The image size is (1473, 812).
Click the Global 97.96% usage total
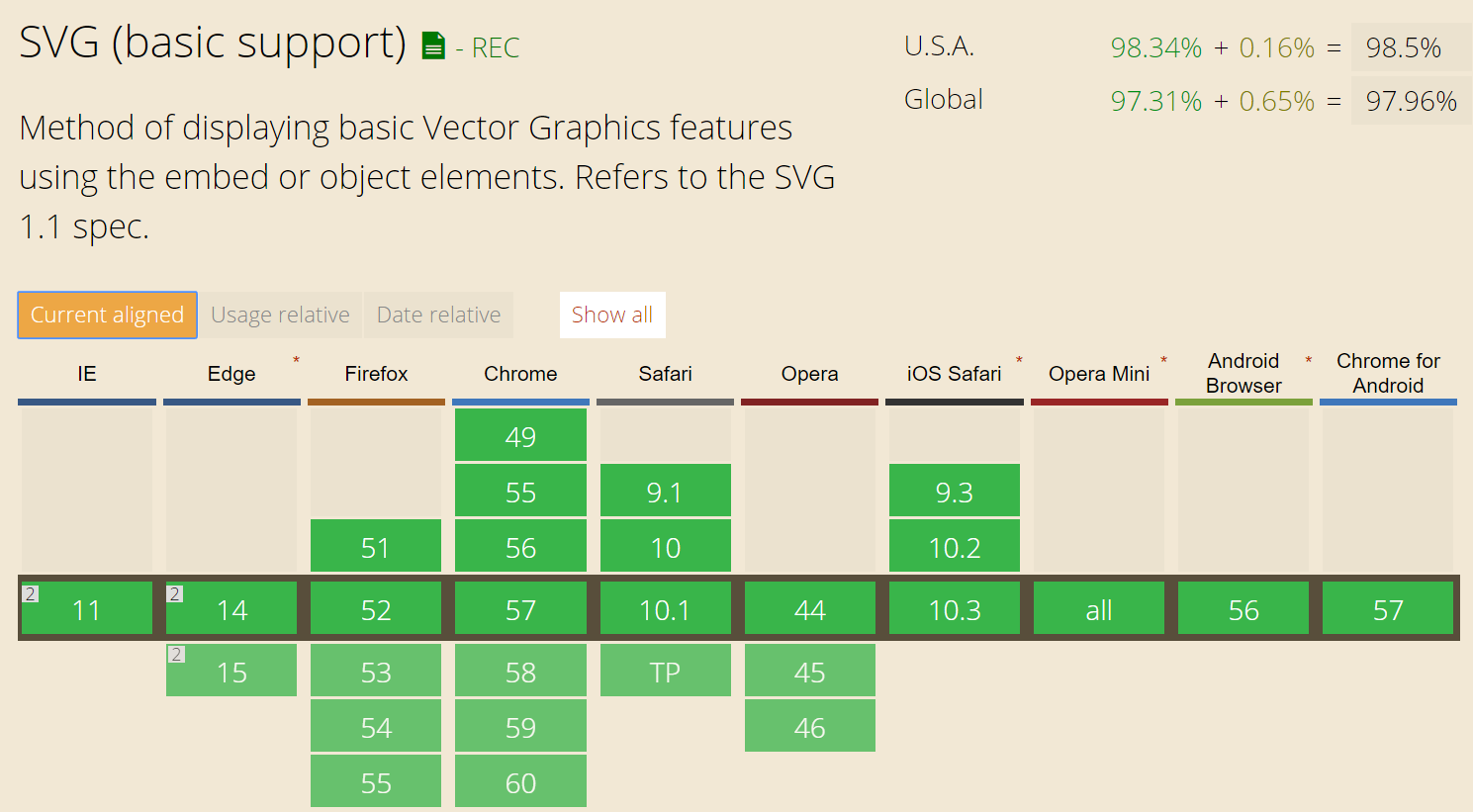coord(1409,100)
